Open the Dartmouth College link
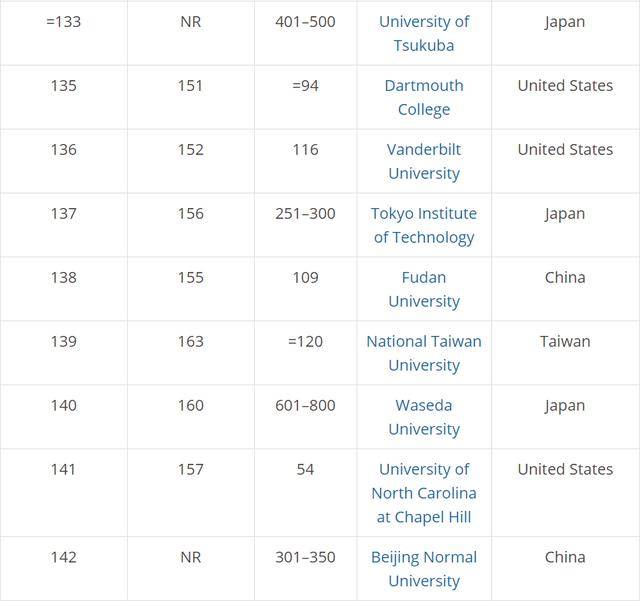This screenshot has width=640, height=601. tap(424, 98)
